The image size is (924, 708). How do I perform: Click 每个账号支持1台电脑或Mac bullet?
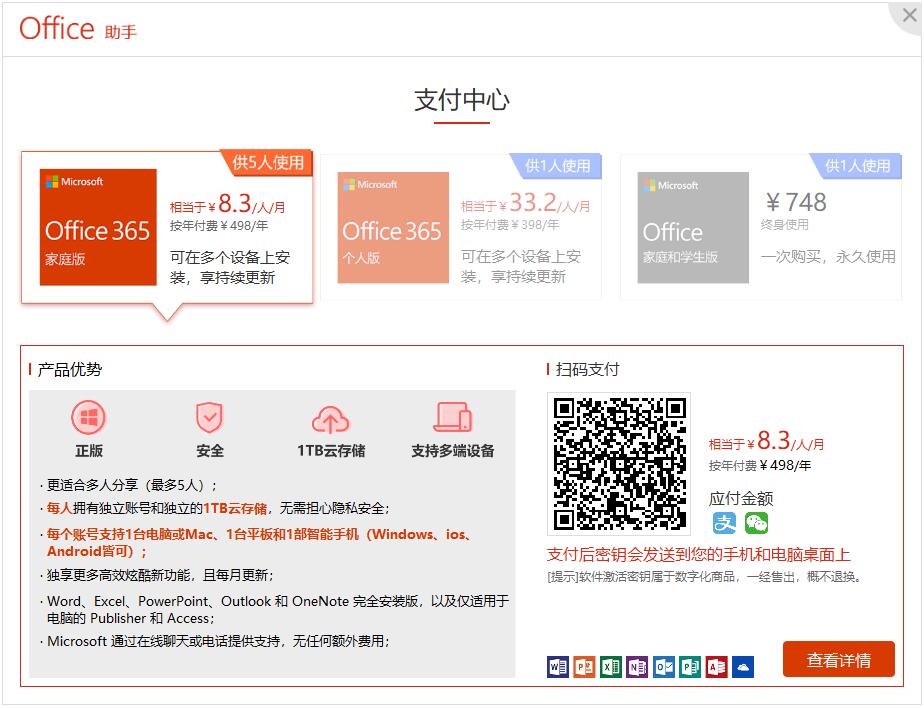[259, 542]
